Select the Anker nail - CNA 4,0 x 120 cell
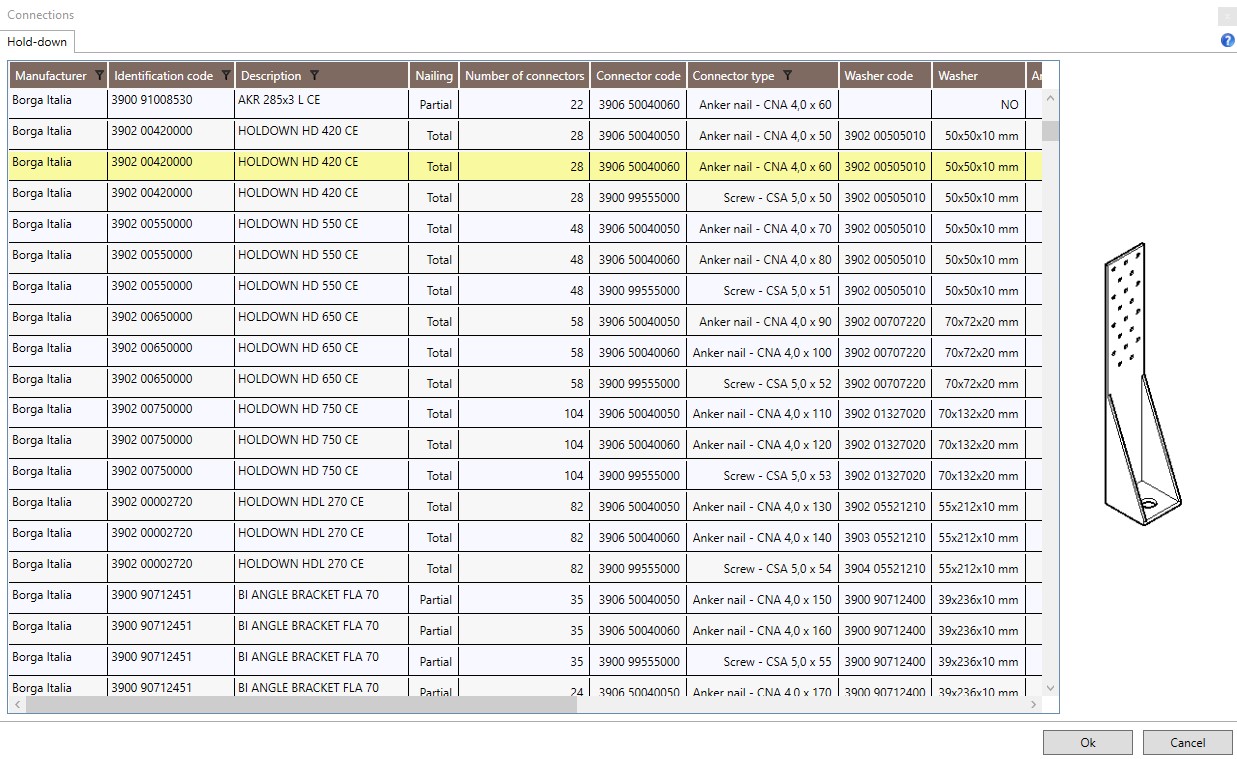The width and height of the screenshot is (1237, 759). (763, 444)
